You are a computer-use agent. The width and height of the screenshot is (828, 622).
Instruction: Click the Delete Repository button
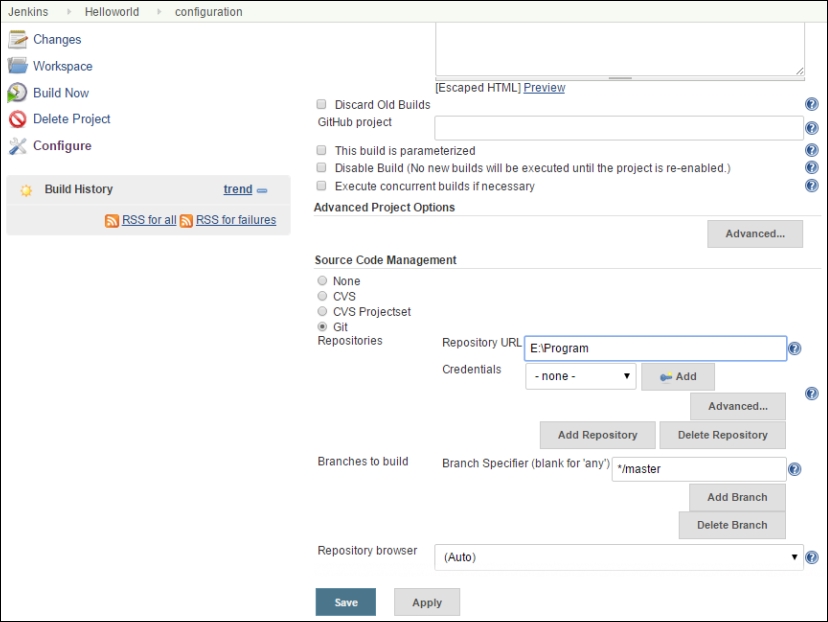(x=722, y=435)
